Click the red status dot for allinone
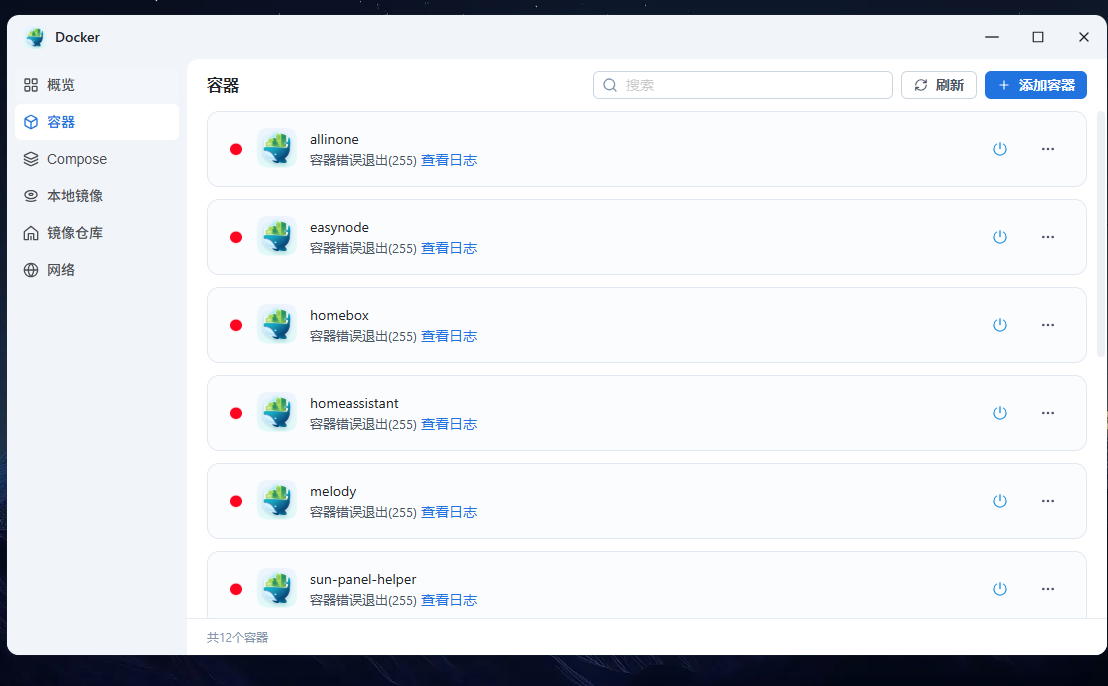The image size is (1108, 686). pyautogui.click(x=236, y=149)
